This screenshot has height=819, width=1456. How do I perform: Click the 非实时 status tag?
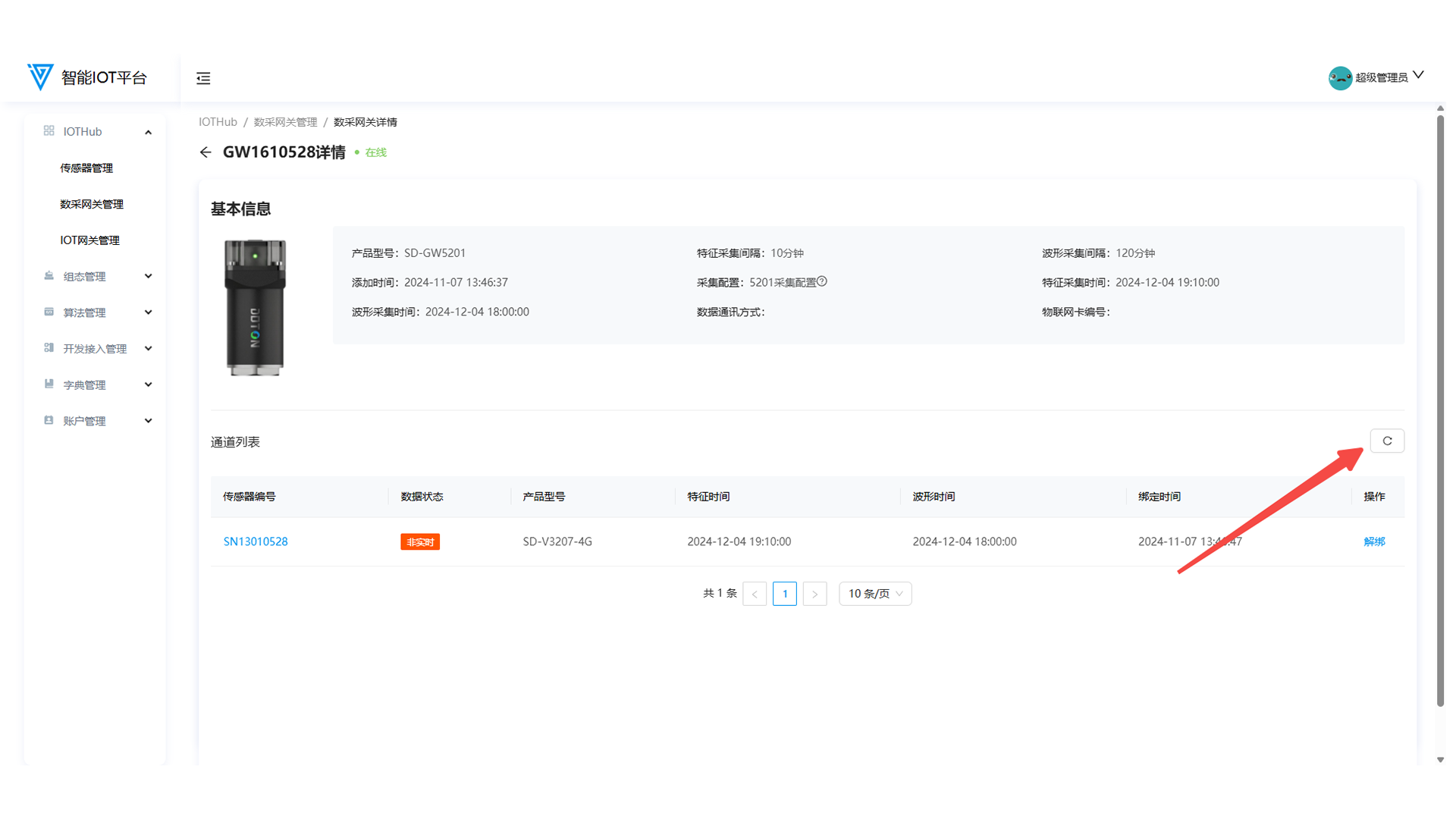pos(420,541)
